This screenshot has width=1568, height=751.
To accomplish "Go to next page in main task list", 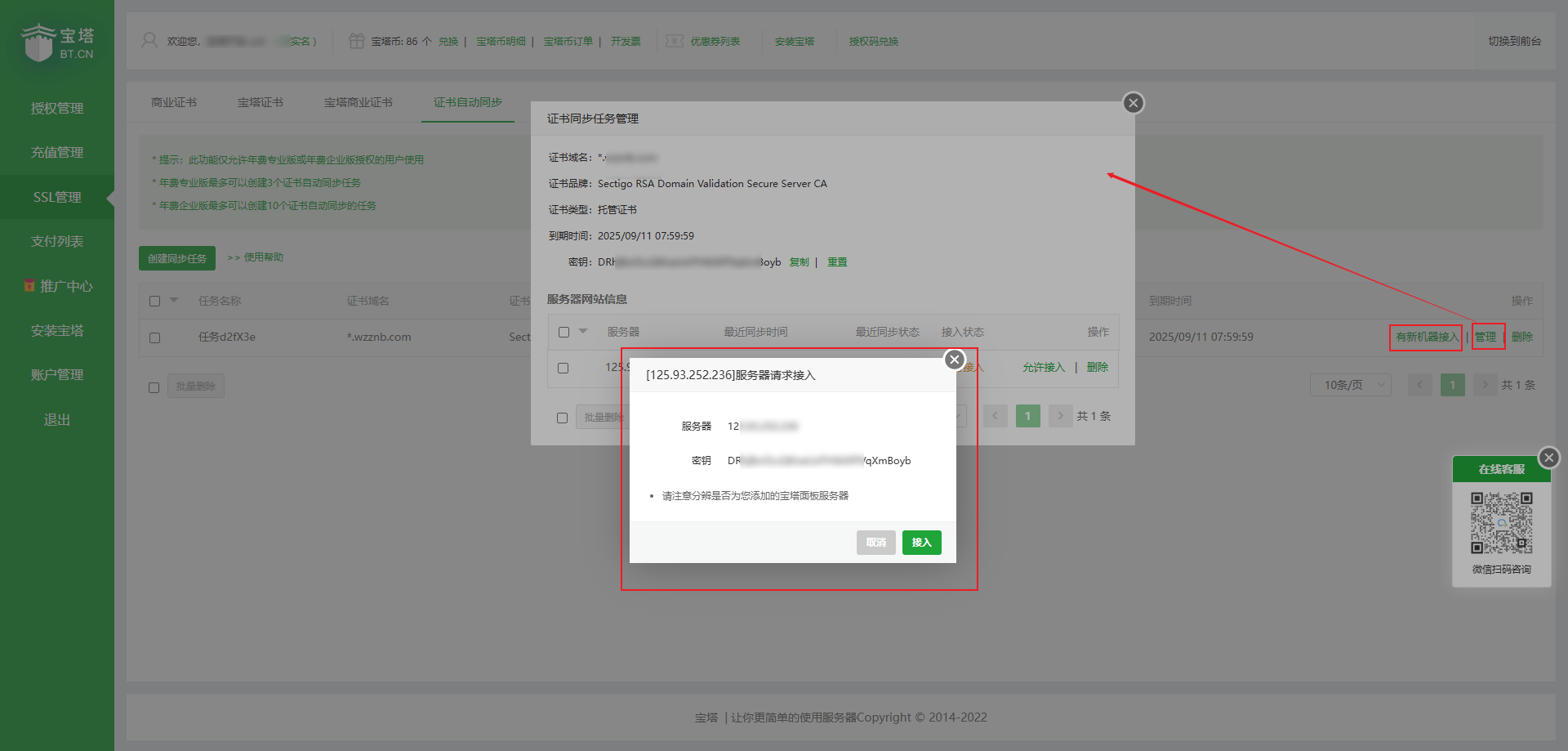I will tap(1485, 385).
